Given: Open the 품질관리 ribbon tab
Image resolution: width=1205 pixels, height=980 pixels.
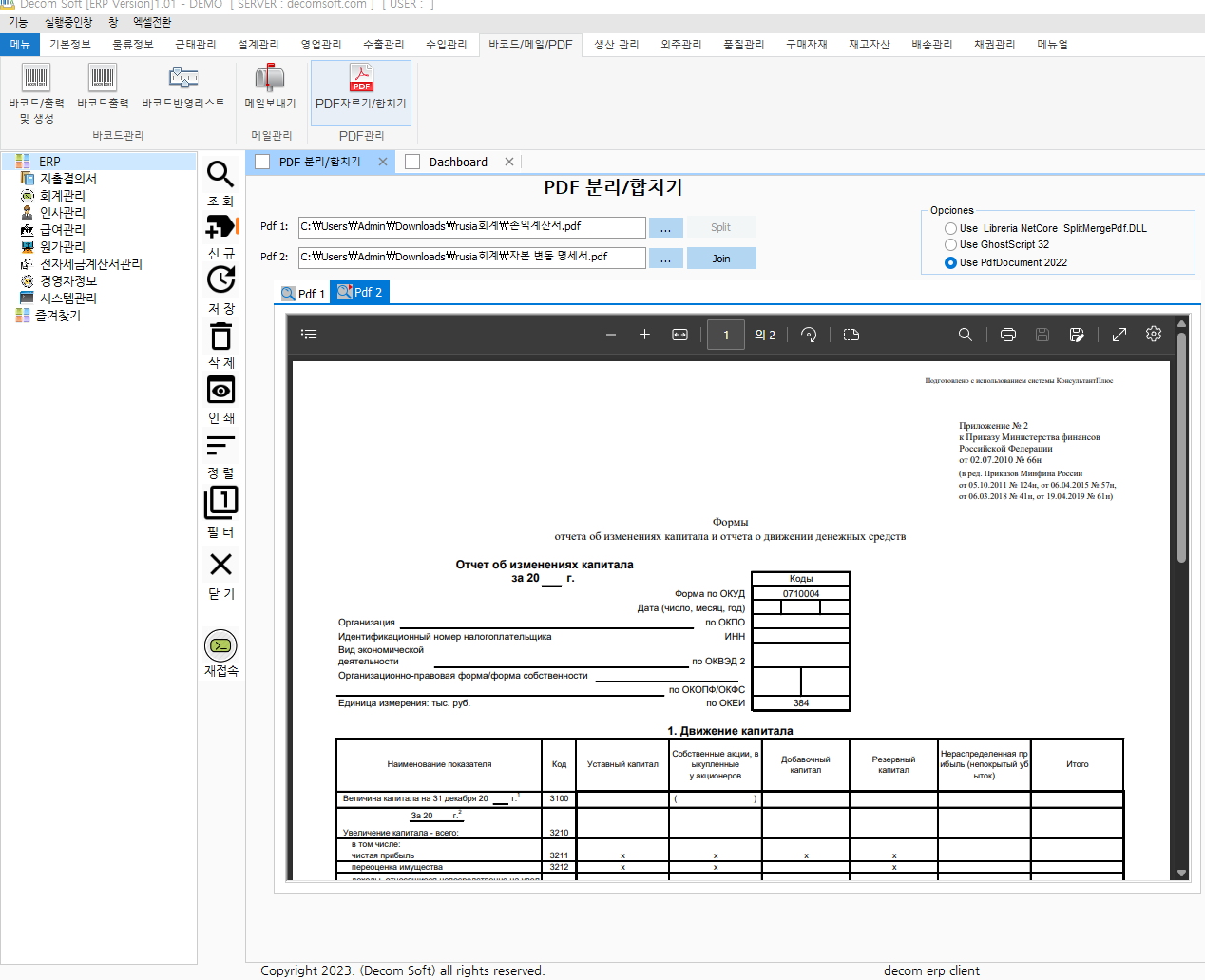Looking at the screenshot, I should [x=743, y=45].
